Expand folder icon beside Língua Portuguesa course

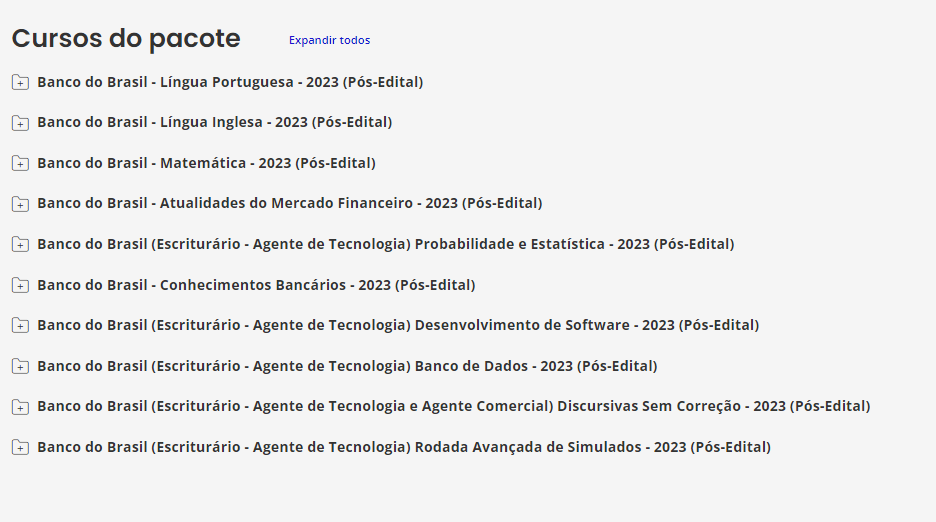(20, 82)
